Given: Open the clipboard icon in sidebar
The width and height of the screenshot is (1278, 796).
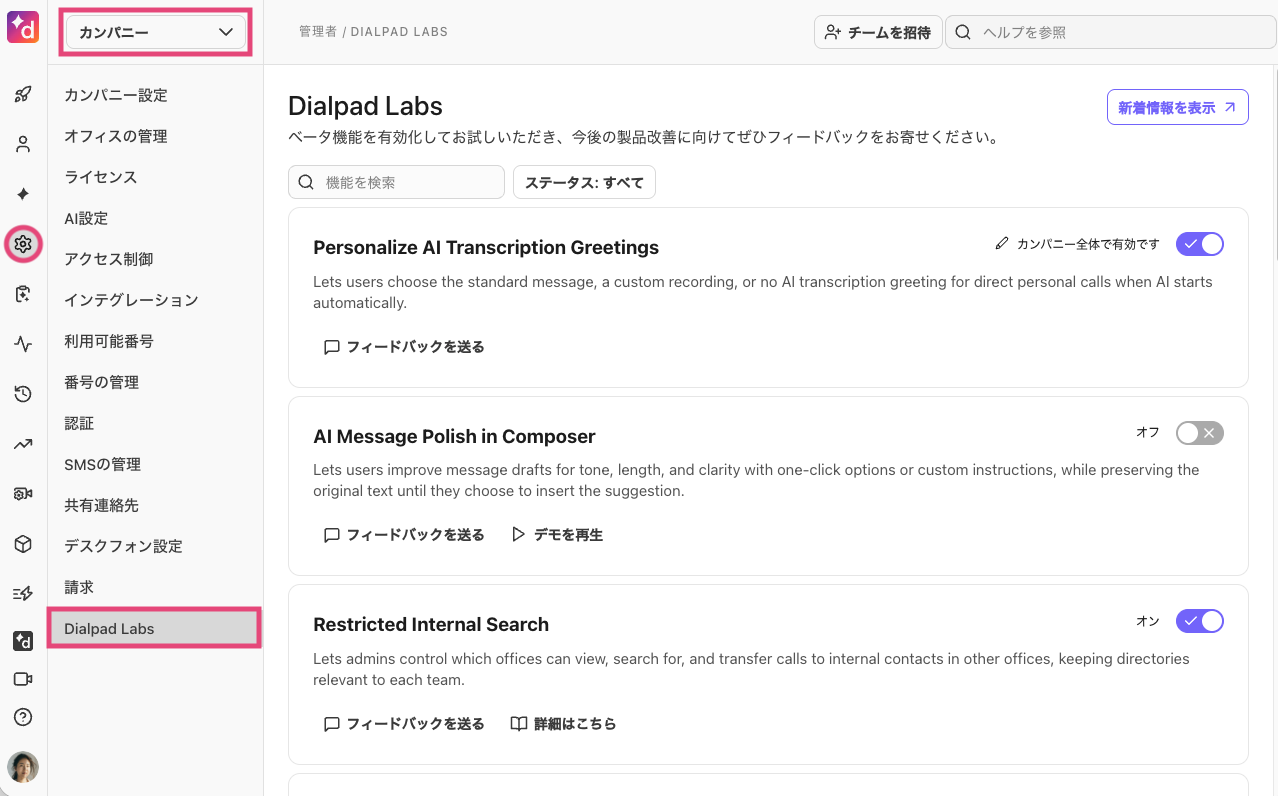Looking at the screenshot, I should (x=23, y=294).
